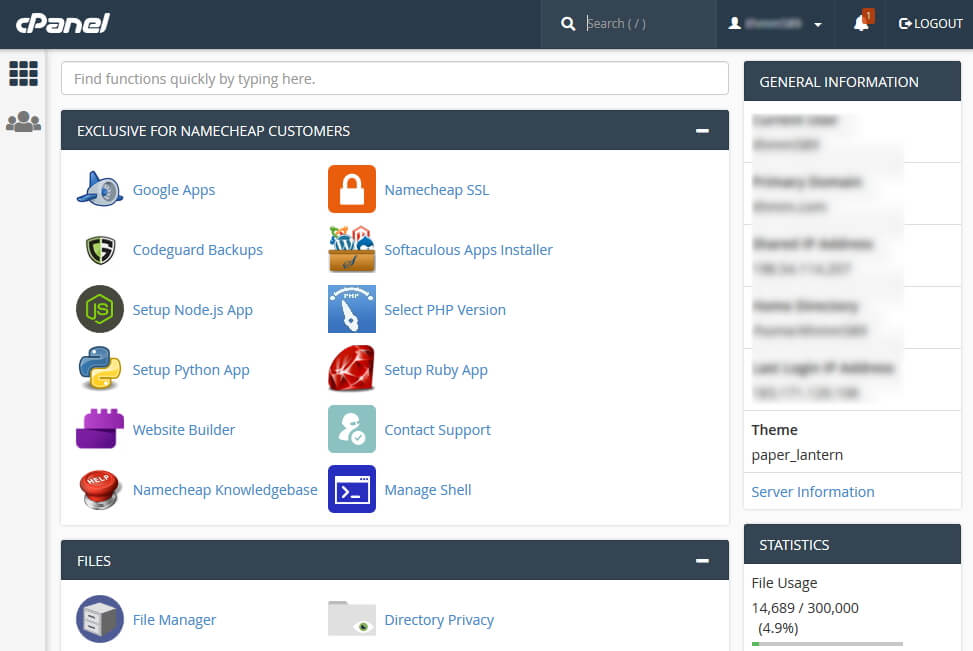Click the Google Apps icon

point(100,189)
